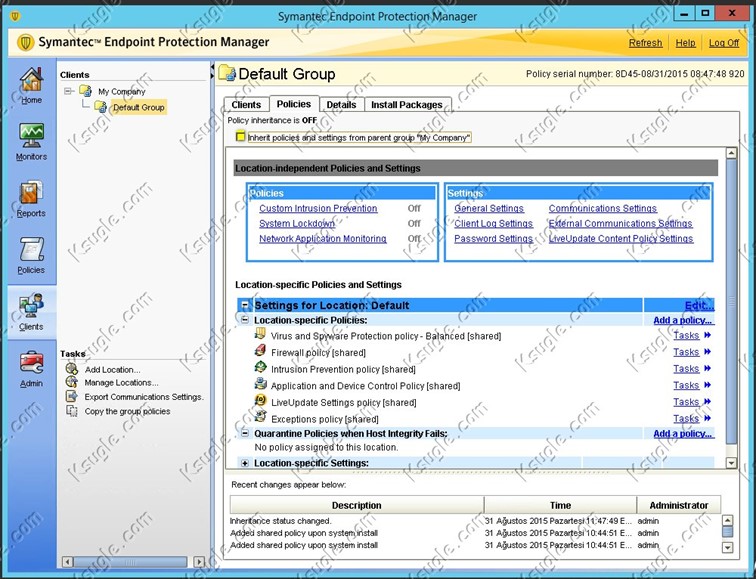The image size is (756, 579).
Task: Open the Home page icon
Action: pyautogui.click(x=31, y=80)
